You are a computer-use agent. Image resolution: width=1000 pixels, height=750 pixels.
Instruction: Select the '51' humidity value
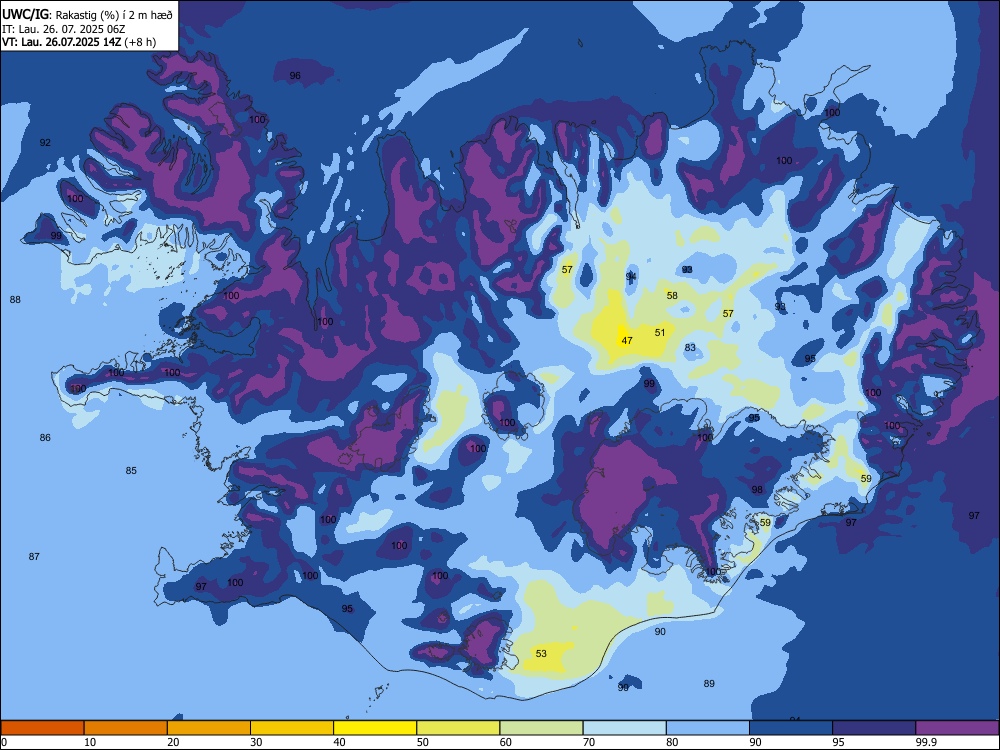[x=660, y=332]
